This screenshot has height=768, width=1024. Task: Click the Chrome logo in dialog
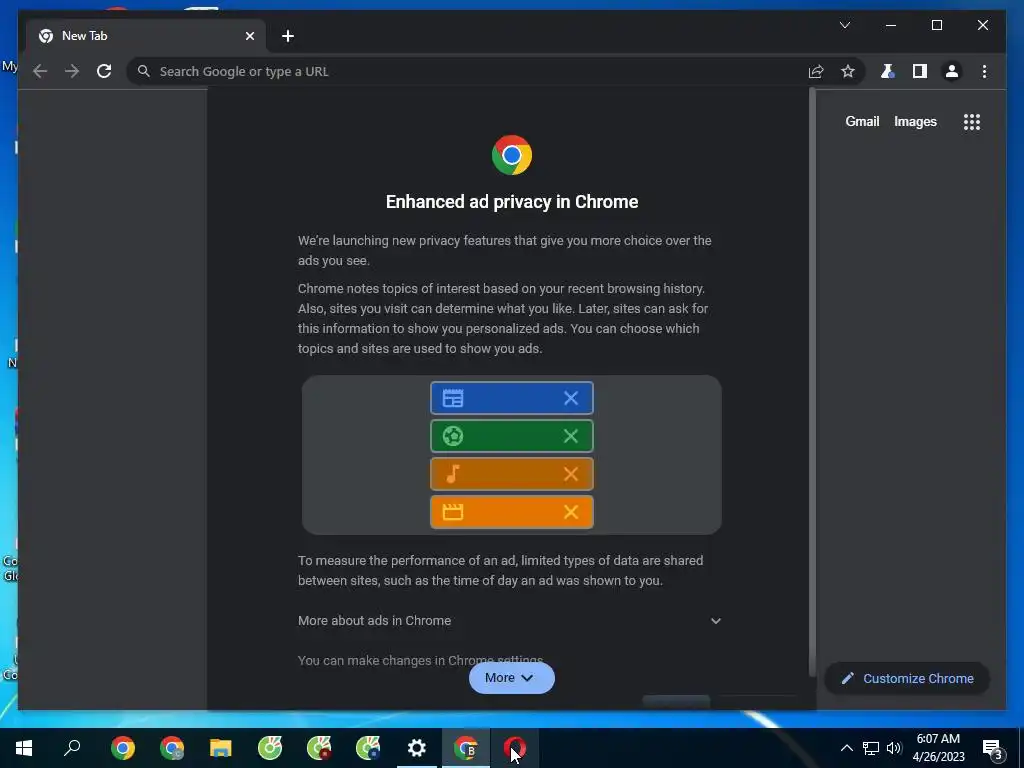pos(511,155)
